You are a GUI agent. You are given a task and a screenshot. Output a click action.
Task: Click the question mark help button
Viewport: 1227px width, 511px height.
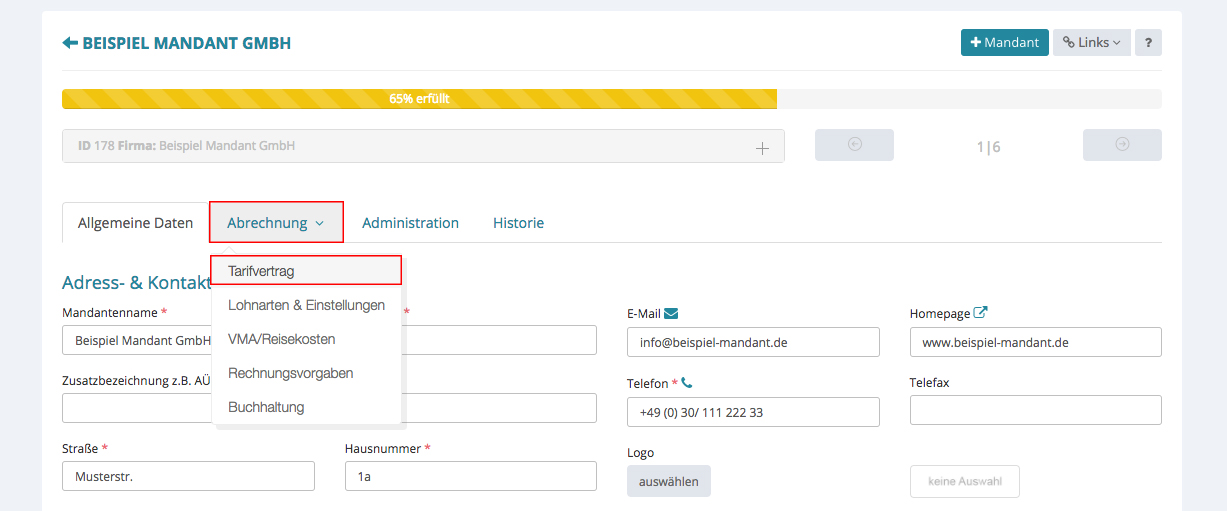(1148, 43)
